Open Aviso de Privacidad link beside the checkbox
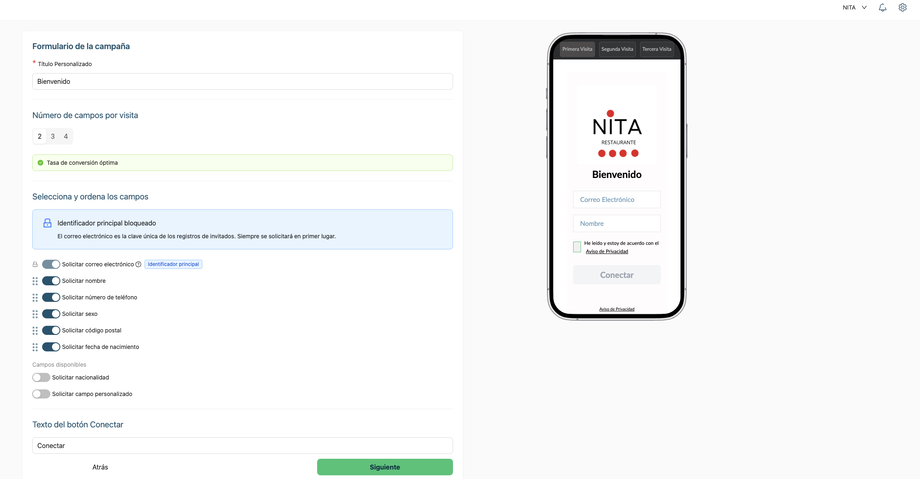 coord(607,251)
